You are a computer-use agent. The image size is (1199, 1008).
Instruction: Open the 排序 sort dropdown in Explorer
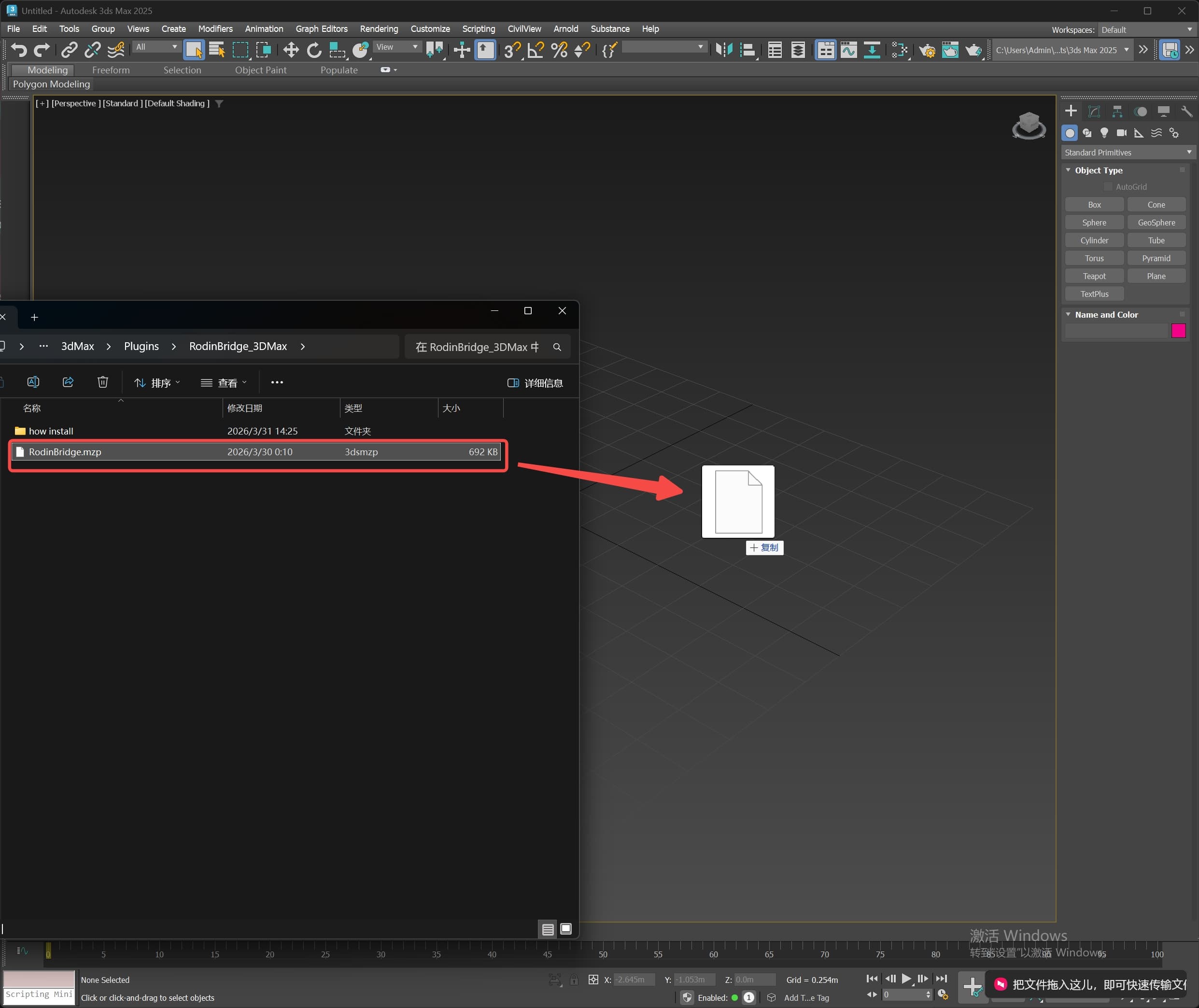click(157, 383)
